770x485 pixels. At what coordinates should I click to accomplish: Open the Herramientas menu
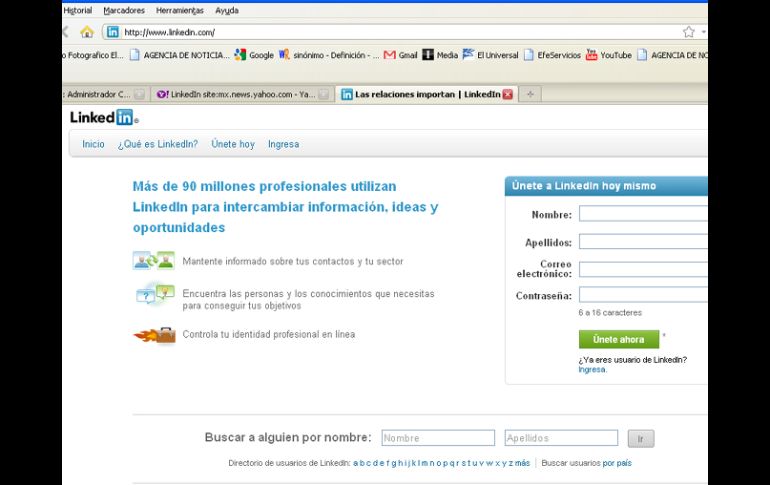click(180, 10)
